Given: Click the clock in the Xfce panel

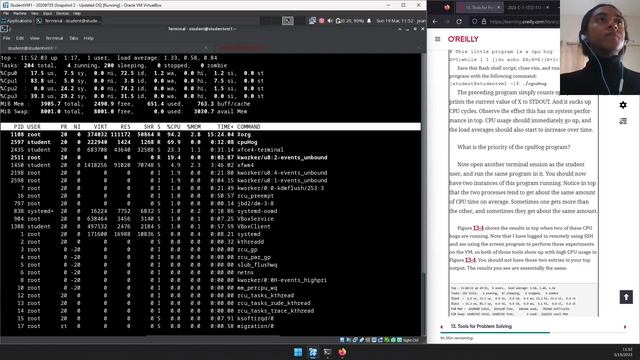Looking at the screenshot, I should 395,20.
